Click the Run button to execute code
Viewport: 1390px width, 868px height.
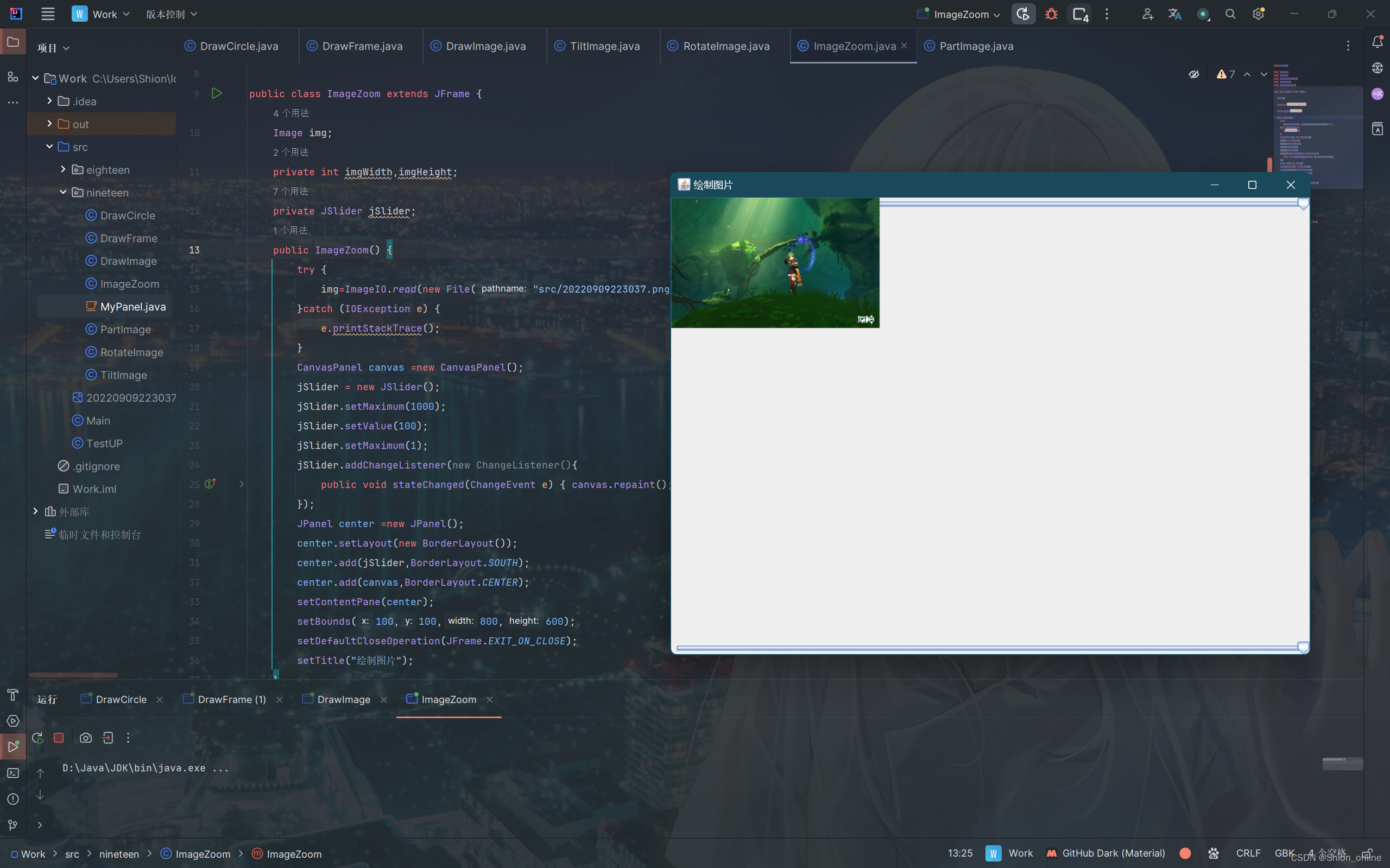click(216, 93)
